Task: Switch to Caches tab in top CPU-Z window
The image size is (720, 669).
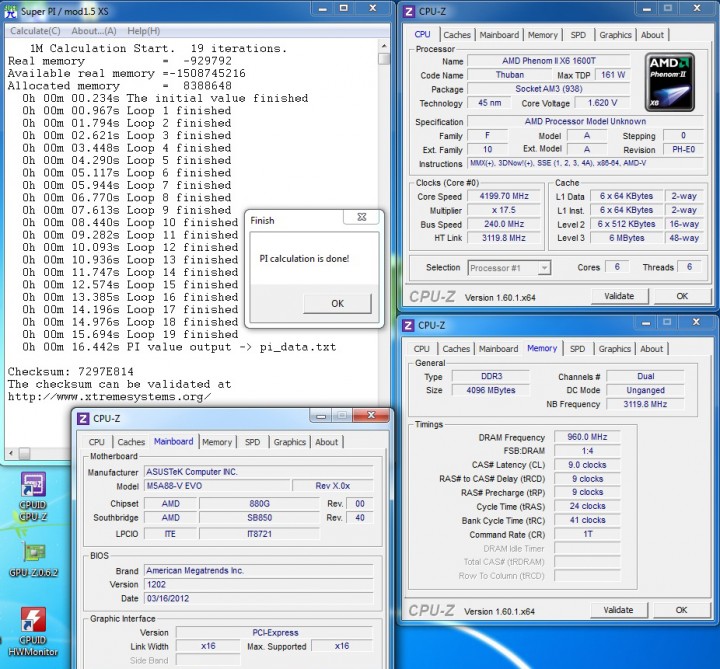Action: click(457, 35)
